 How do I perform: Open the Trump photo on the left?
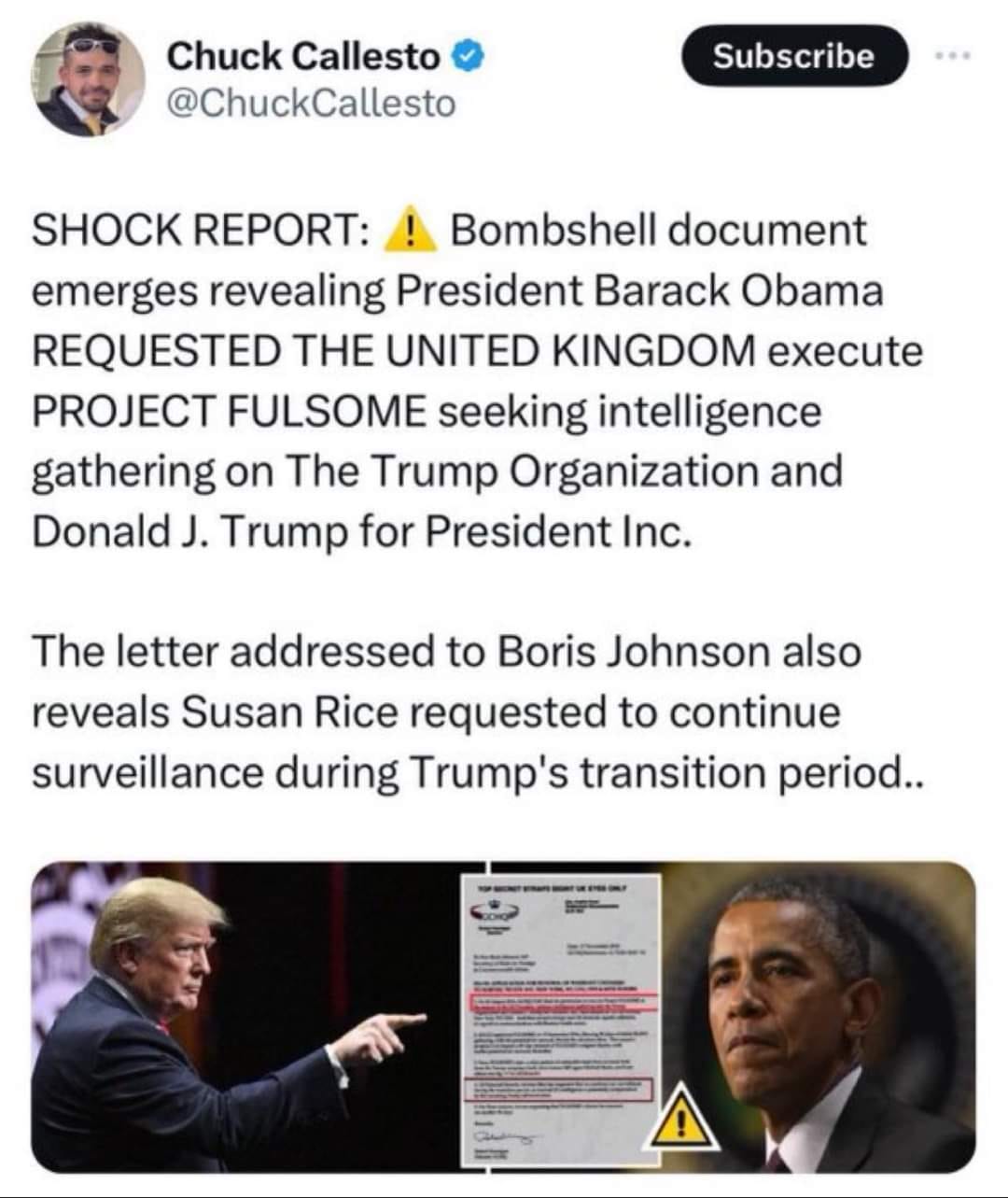click(x=246, y=1018)
